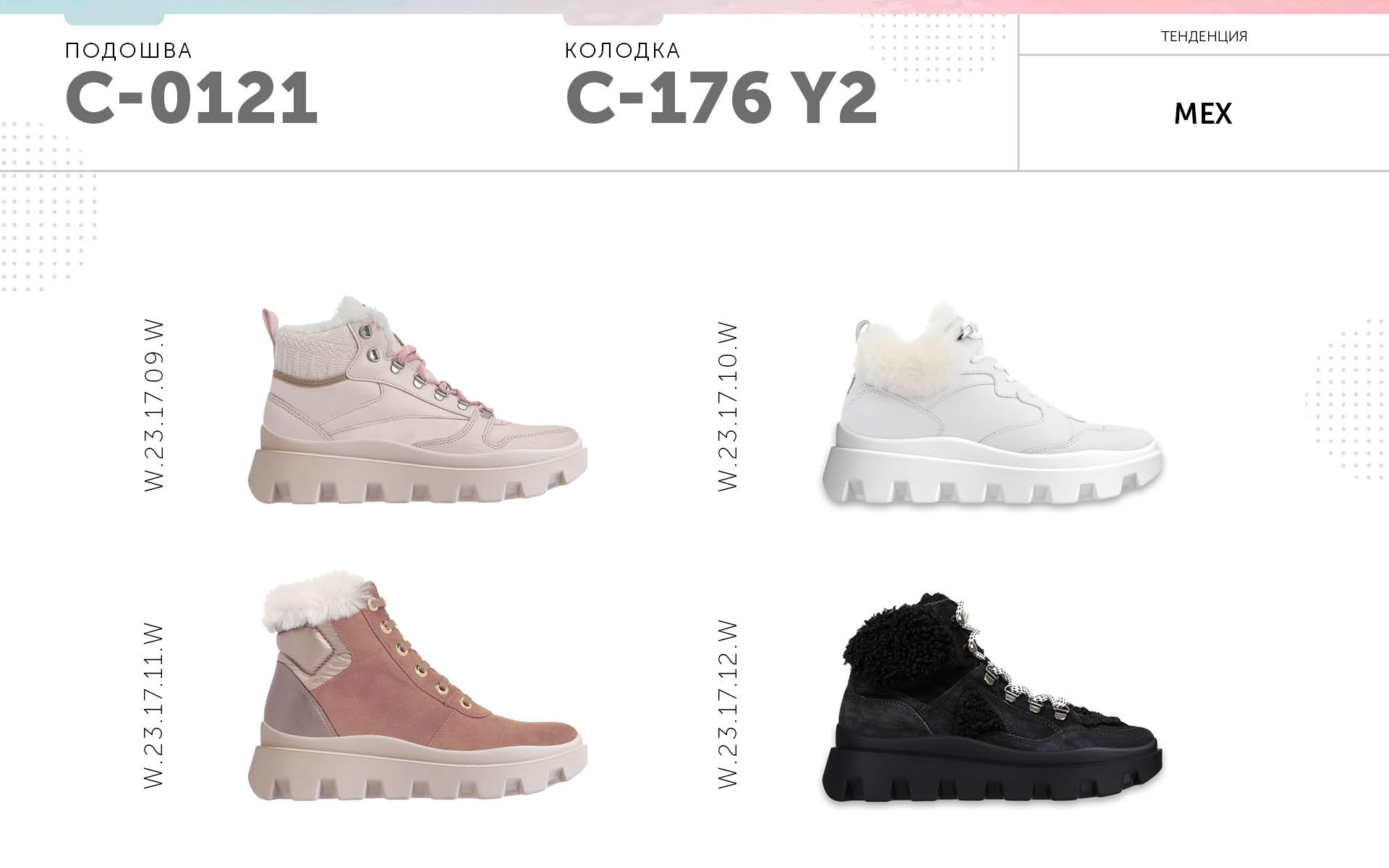Select article label W.23.17.11.W
The height and width of the screenshot is (868, 1389).
tap(155, 705)
